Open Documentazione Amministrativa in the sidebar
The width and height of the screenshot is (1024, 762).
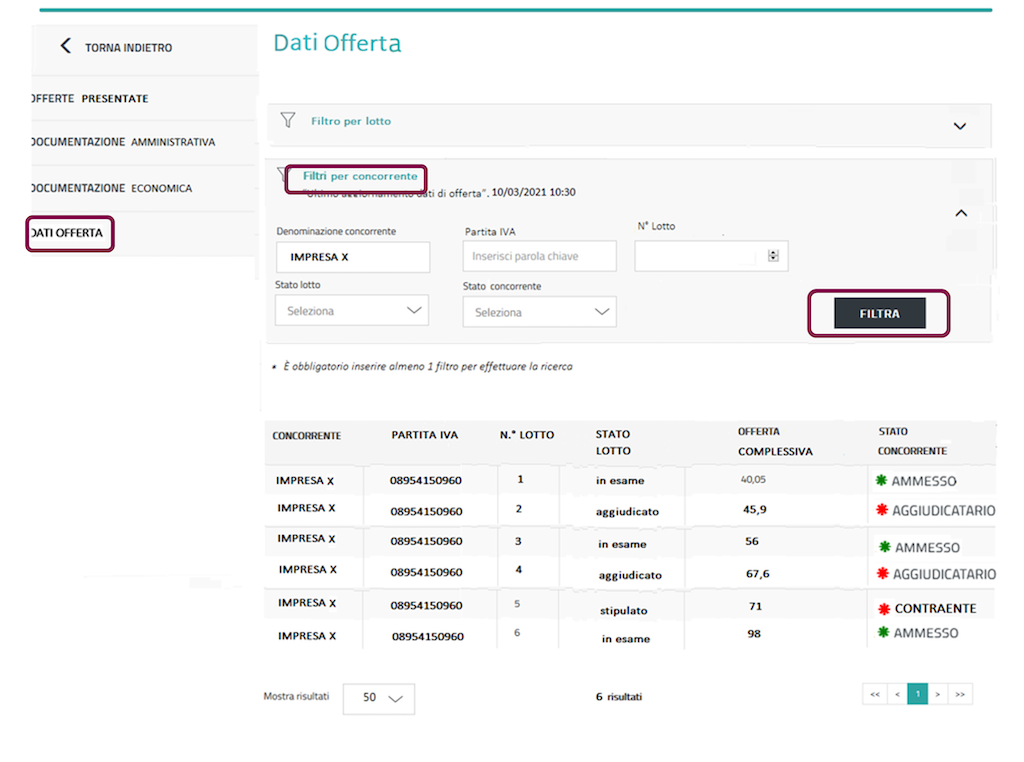click(x=123, y=142)
